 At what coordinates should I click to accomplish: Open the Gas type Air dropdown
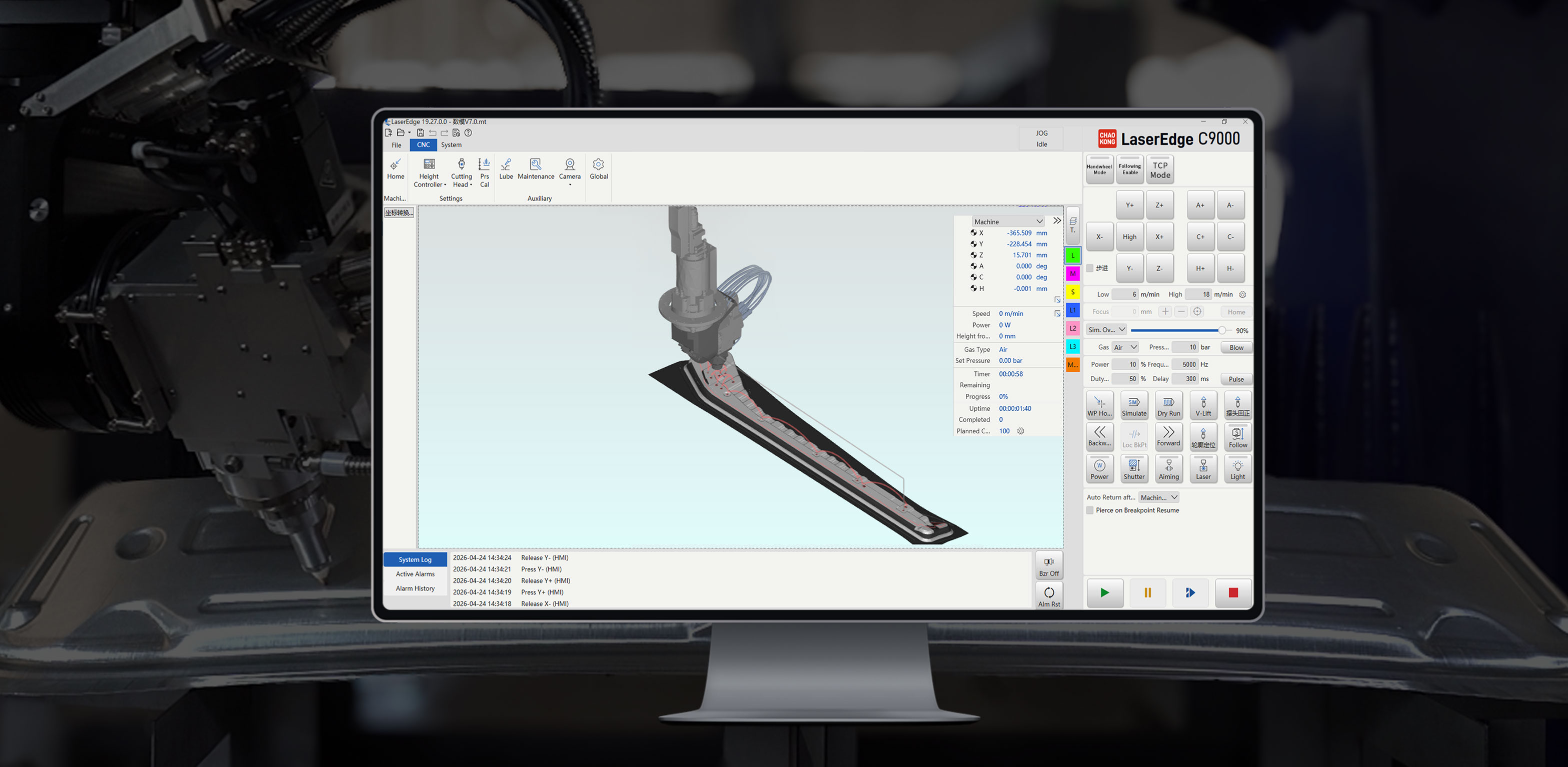[x=1125, y=348]
